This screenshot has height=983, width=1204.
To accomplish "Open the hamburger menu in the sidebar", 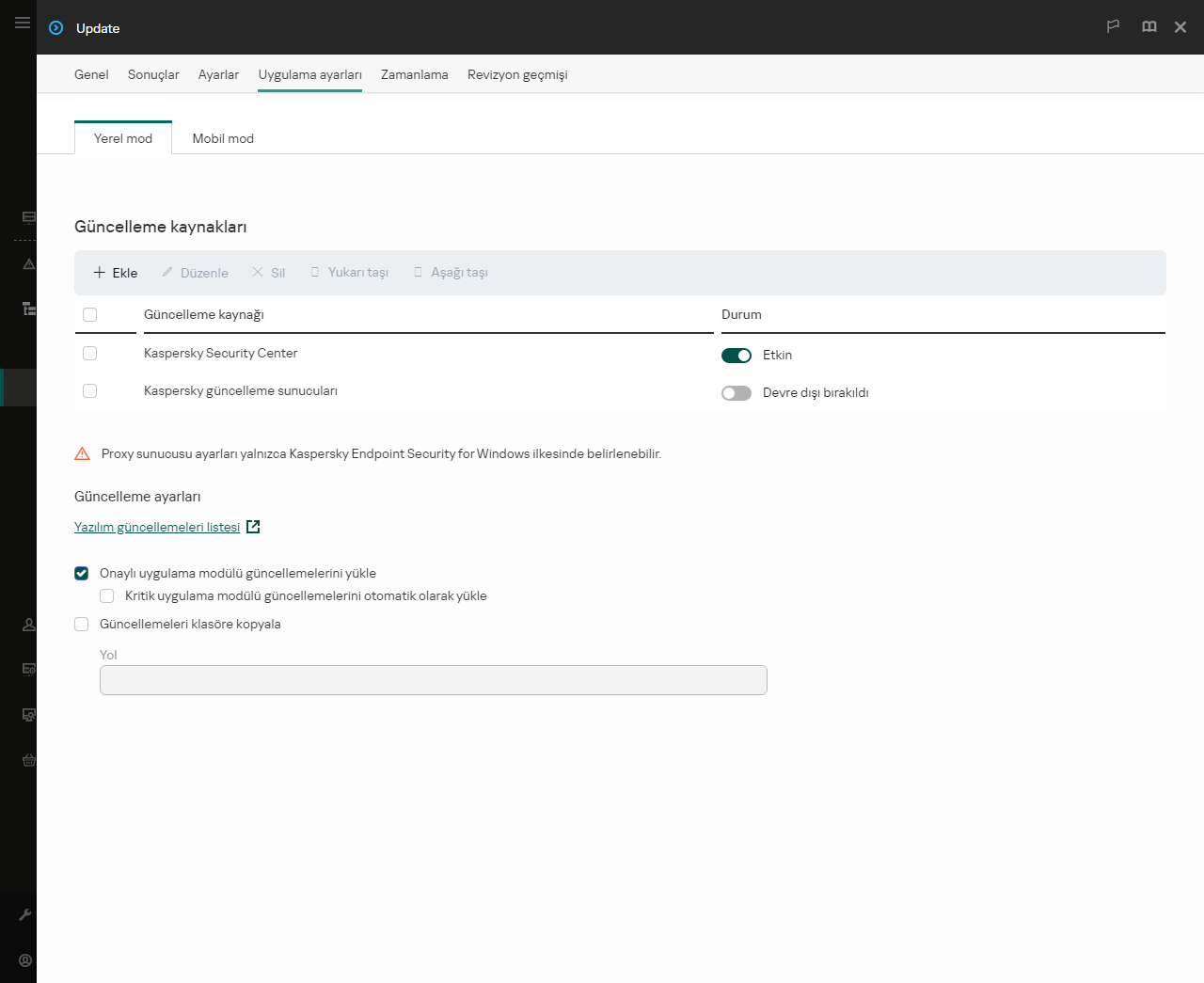I will tap(23, 23).
